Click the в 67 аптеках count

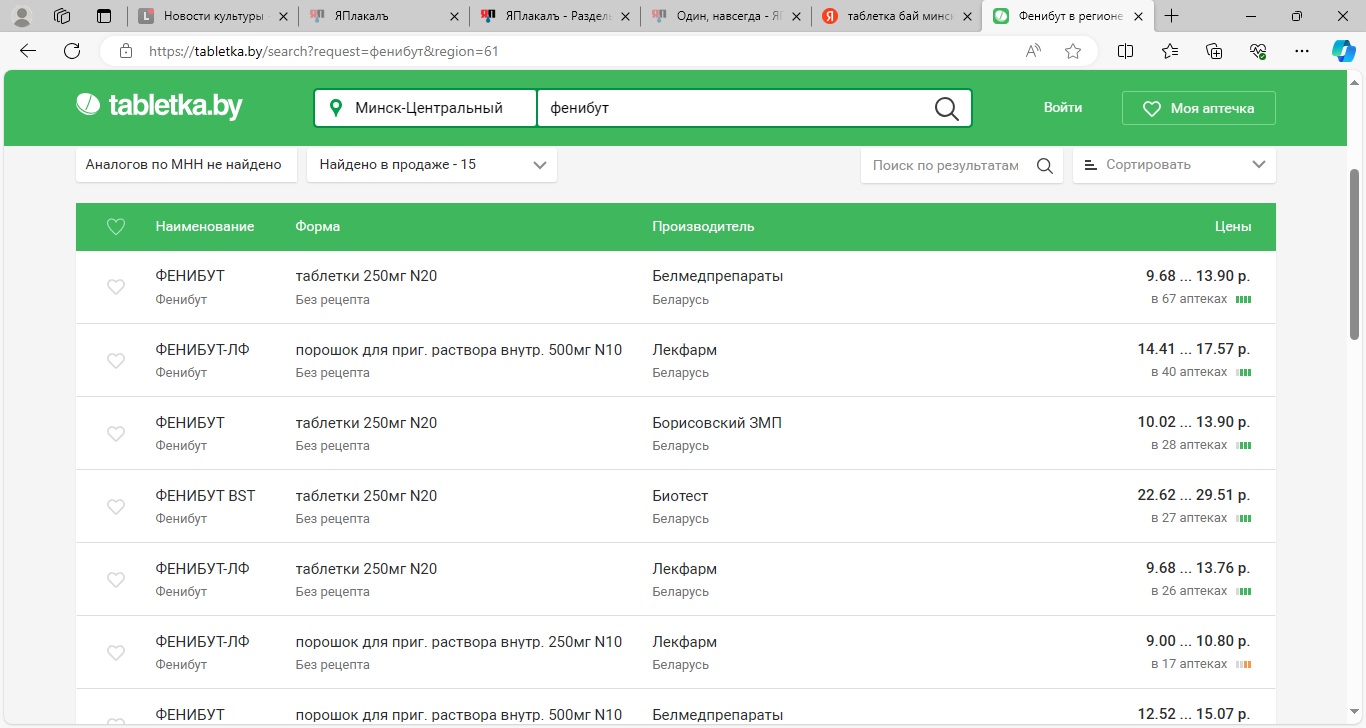(1189, 299)
